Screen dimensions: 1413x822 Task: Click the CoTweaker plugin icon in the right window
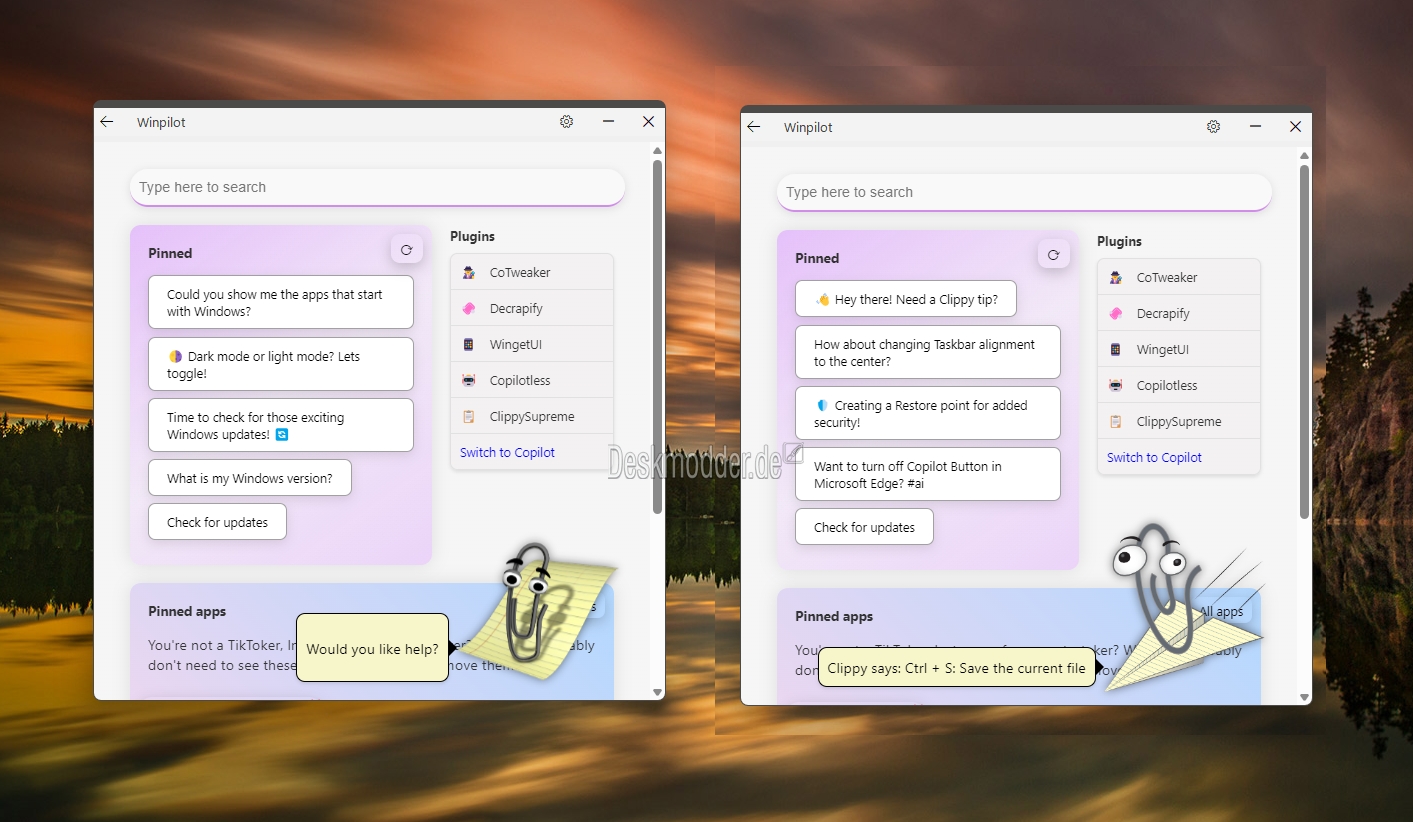(1115, 278)
